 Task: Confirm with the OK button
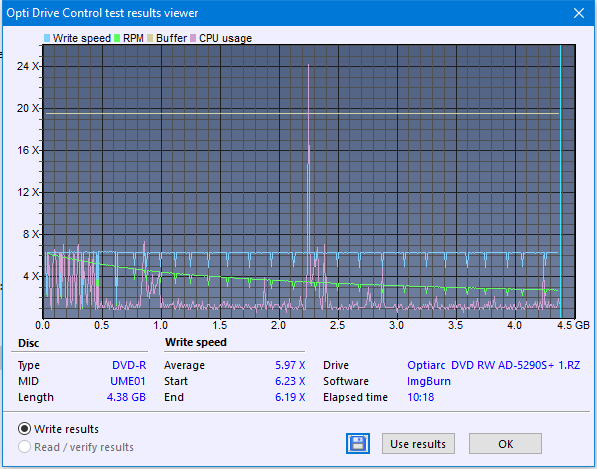505,444
